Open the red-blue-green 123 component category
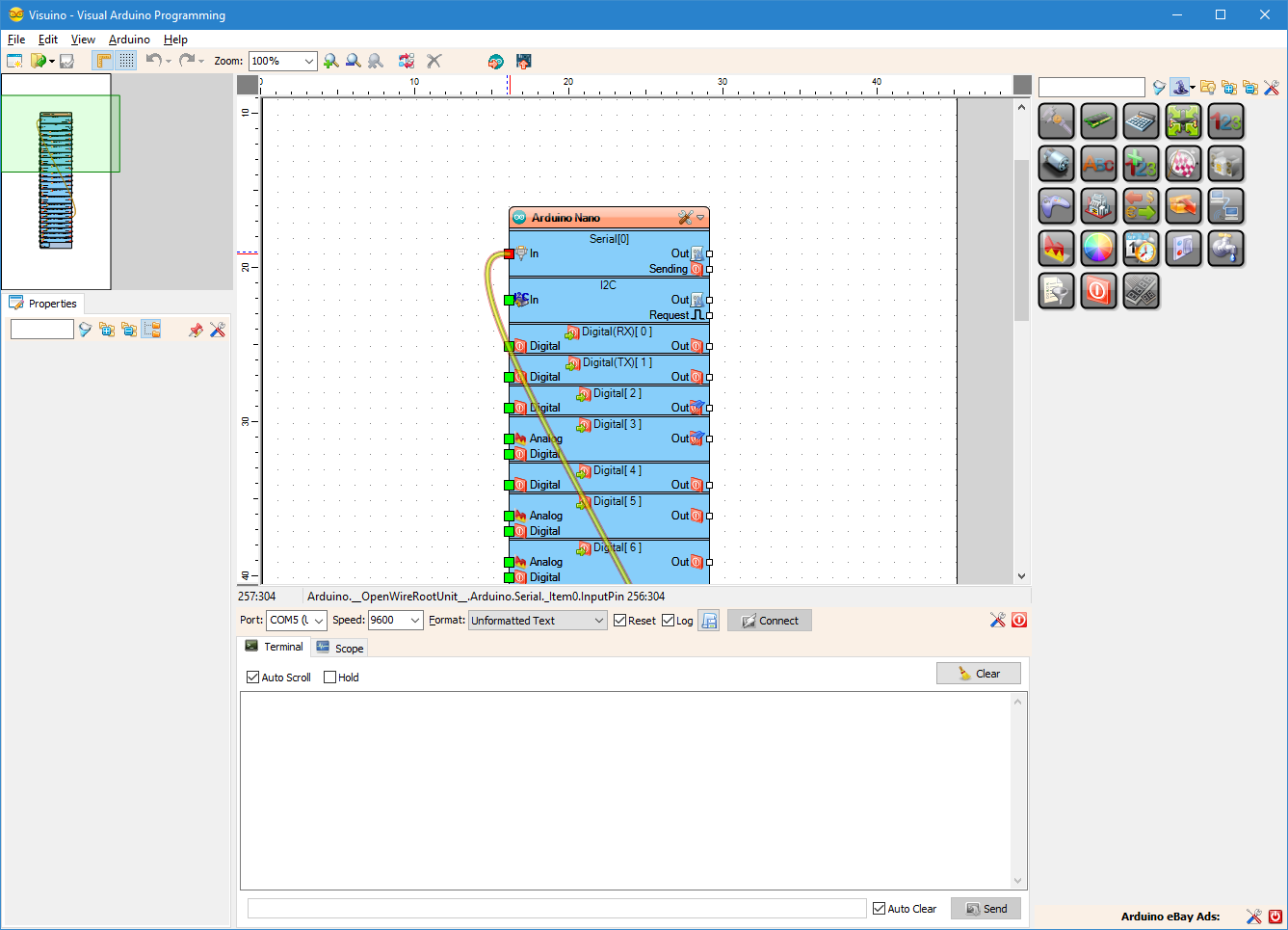Image resolution: width=1288 pixels, height=930 pixels. click(1226, 121)
